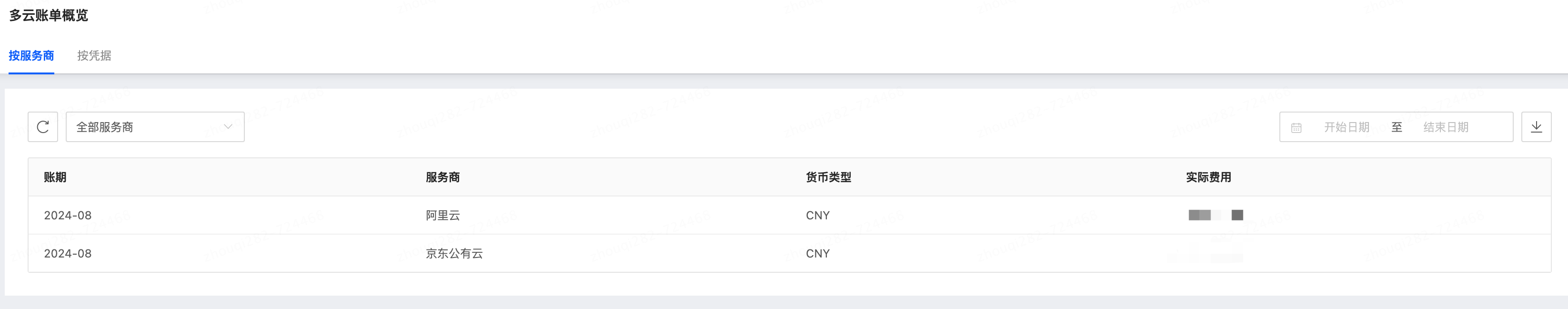The height and width of the screenshot is (309, 1568).
Task: Expand the 全部服务商 dropdown chevron
Action: point(228,127)
